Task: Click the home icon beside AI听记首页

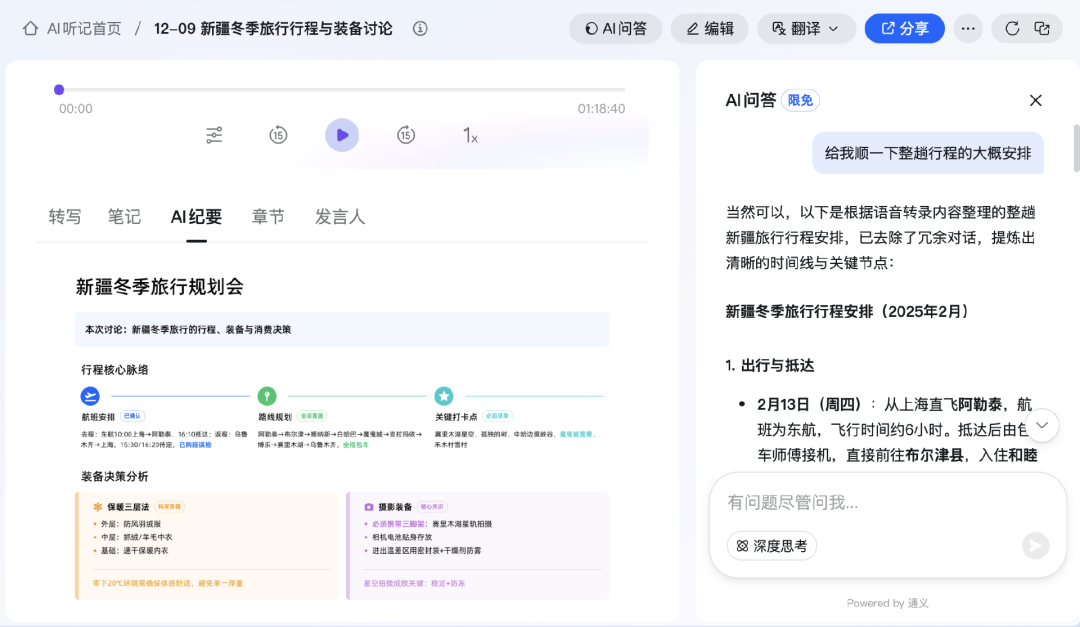Action: point(31,28)
